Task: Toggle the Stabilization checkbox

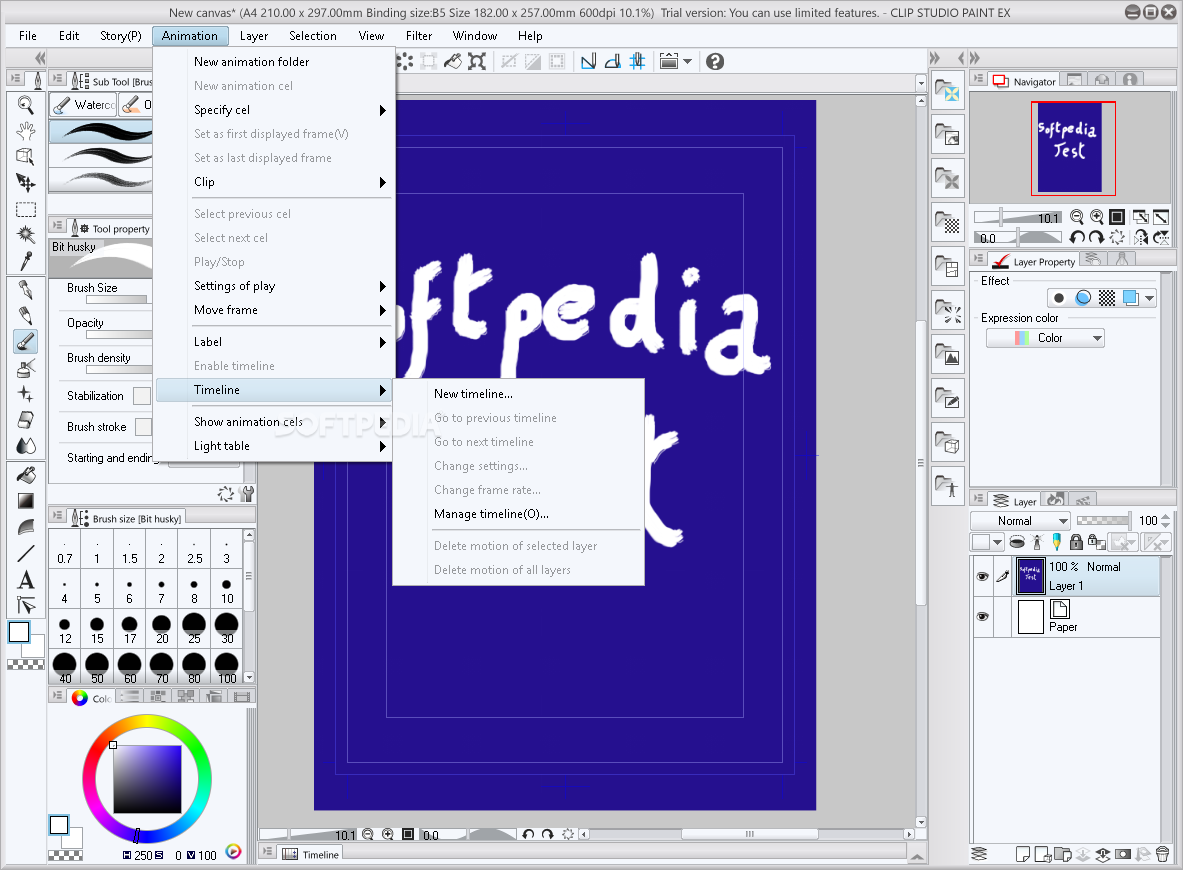Action: (x=142, y=395)
